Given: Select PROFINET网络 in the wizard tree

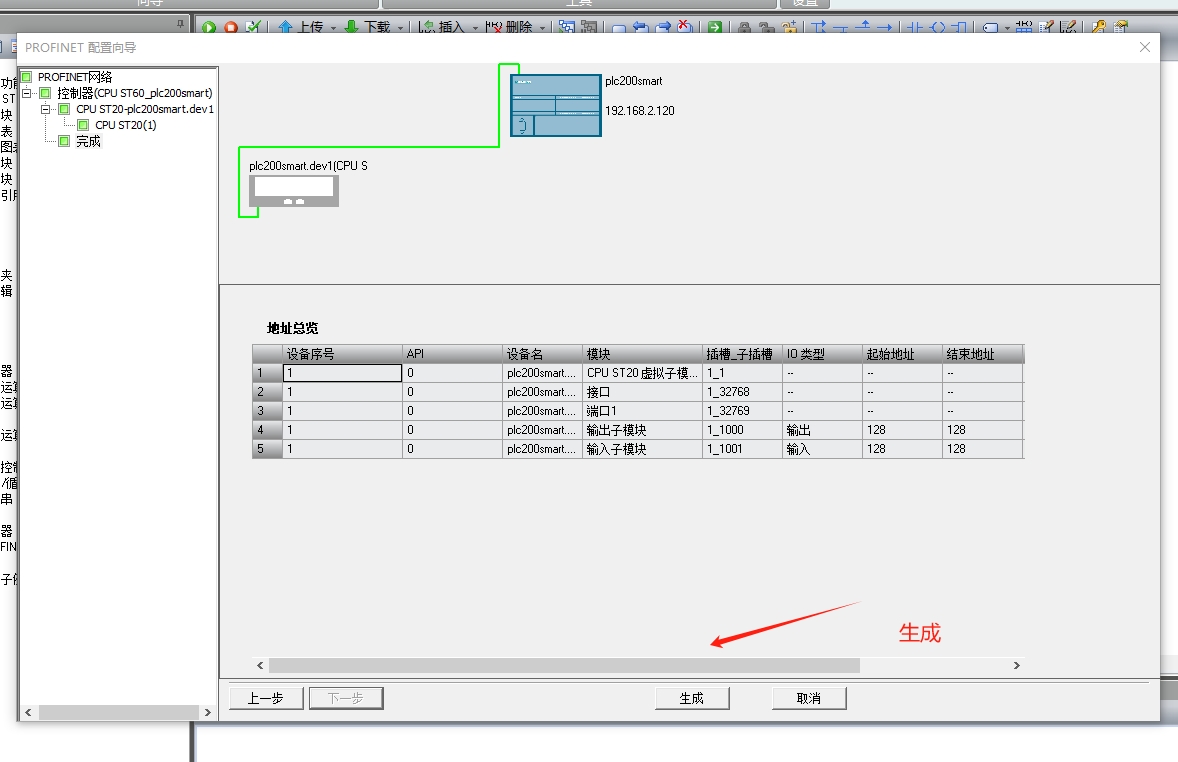Looking at the screenshot, I should [75, 77].
